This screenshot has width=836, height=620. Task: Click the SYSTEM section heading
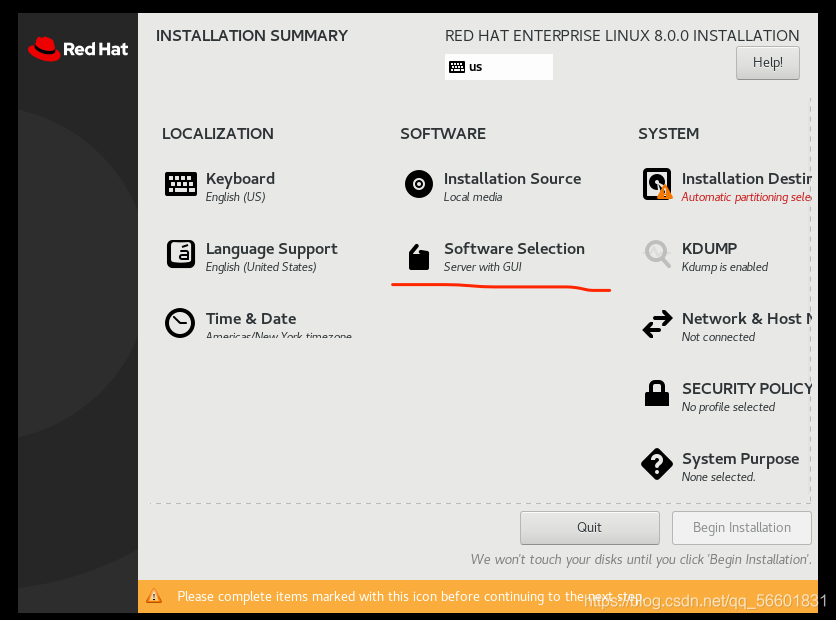click(669, 134)
